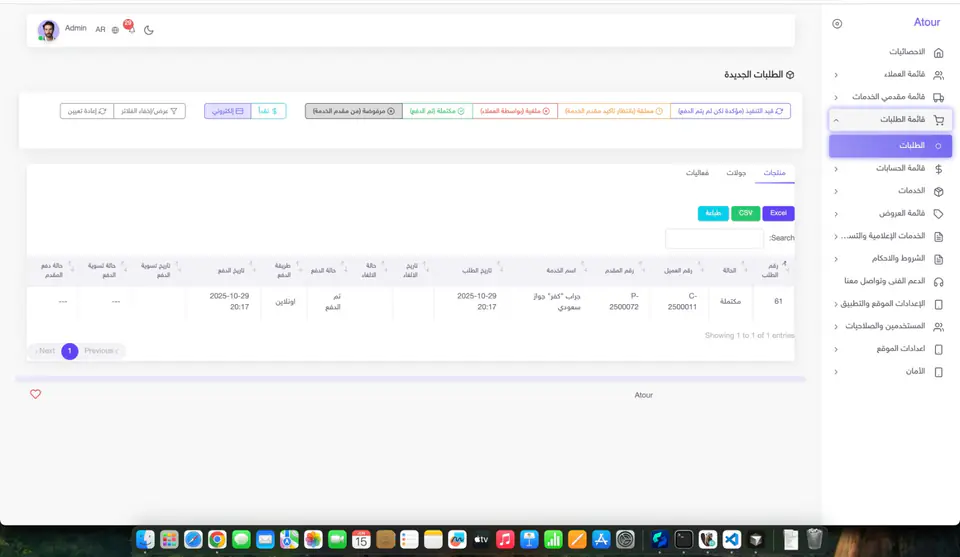The width and height of the screenshot is (960, 557).
Task: Click the users icon beside المستخدمين والصلاحيات
Action: point(938,327)
